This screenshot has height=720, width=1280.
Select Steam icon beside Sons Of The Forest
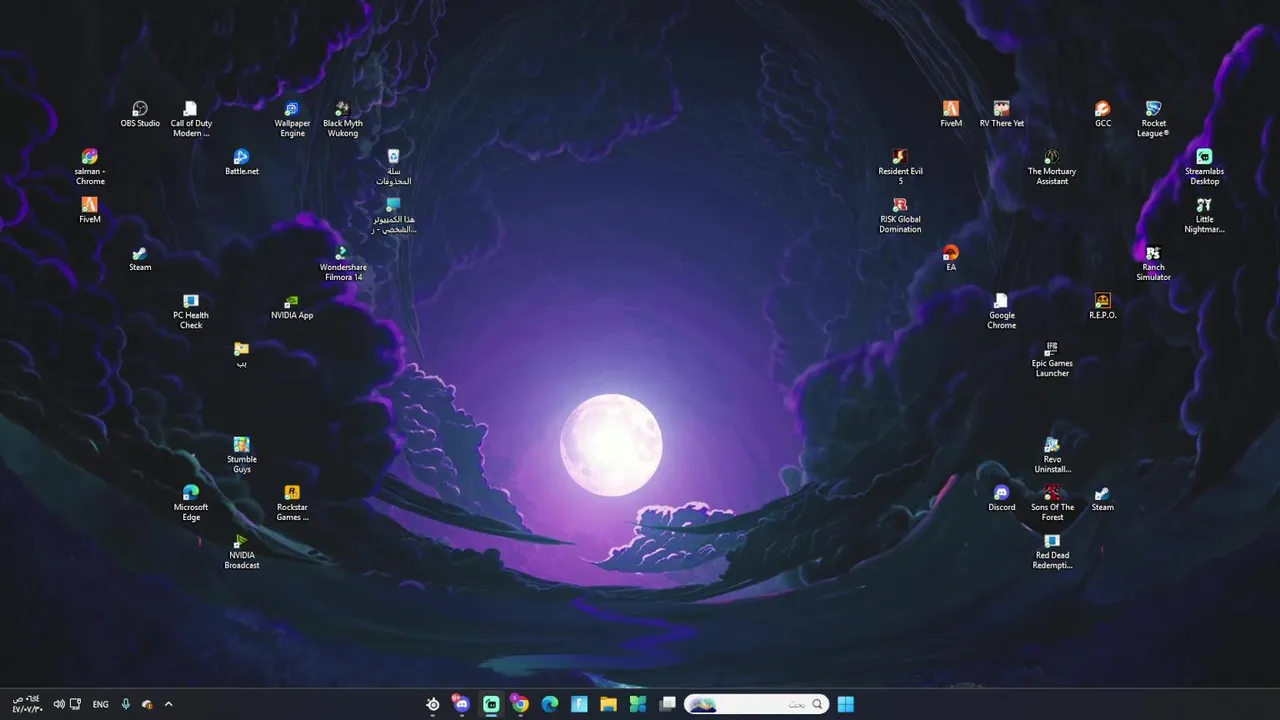point(1102,498)
